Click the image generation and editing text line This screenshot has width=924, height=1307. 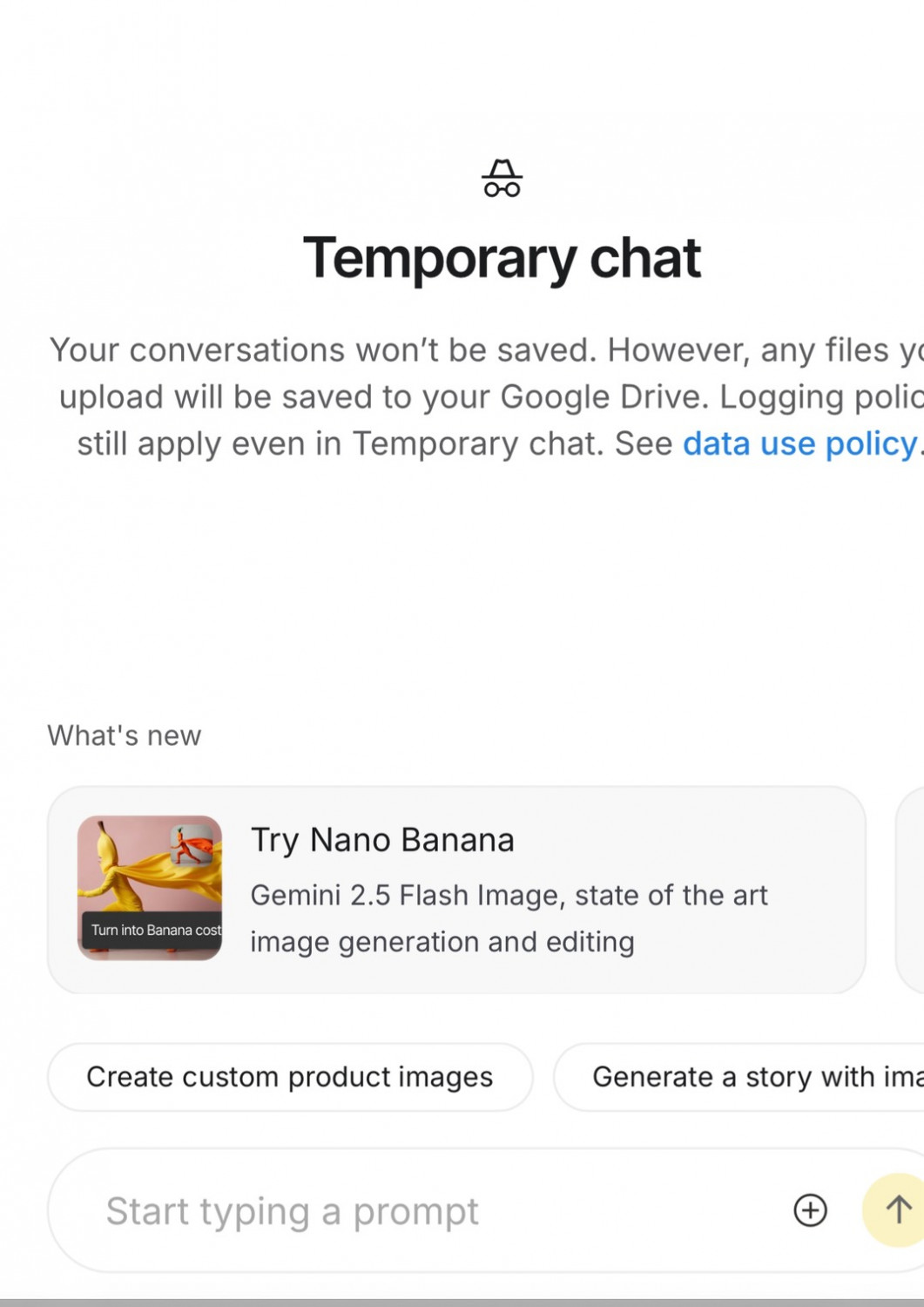click(x=442, y=942)
